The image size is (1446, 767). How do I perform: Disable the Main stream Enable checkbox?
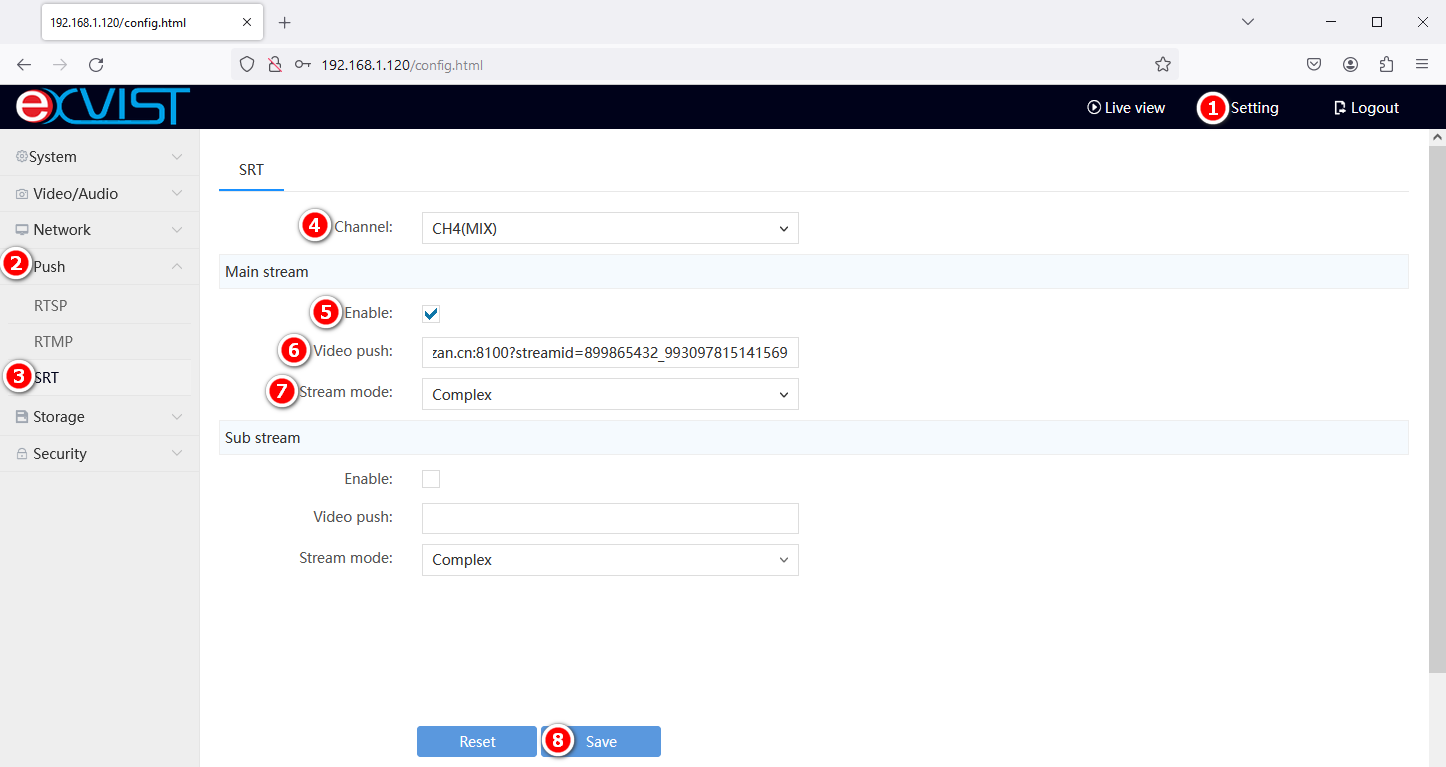431,314
